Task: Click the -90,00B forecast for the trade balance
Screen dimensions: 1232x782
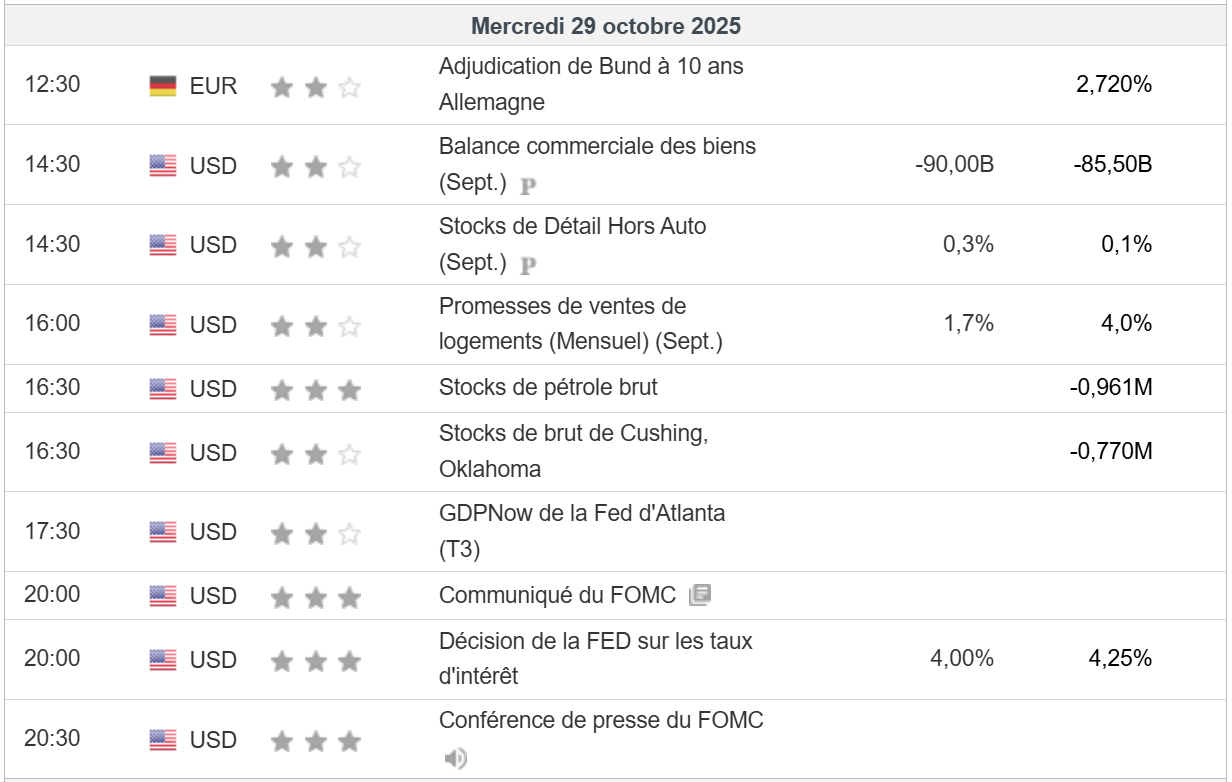Action: pyautogui.click(x=954, y=164)
